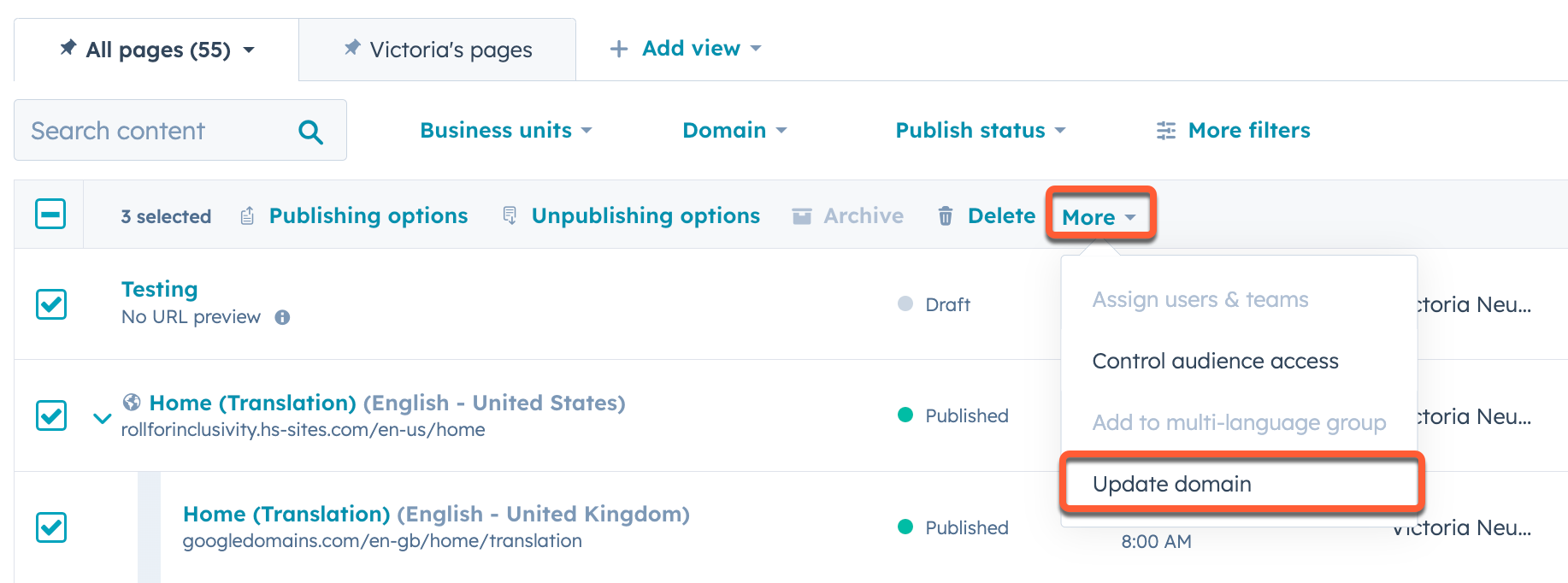This screenshot has height=583, width=1568.
Task: Uncheck the Testing page checkbox
Action: [50, 304]
